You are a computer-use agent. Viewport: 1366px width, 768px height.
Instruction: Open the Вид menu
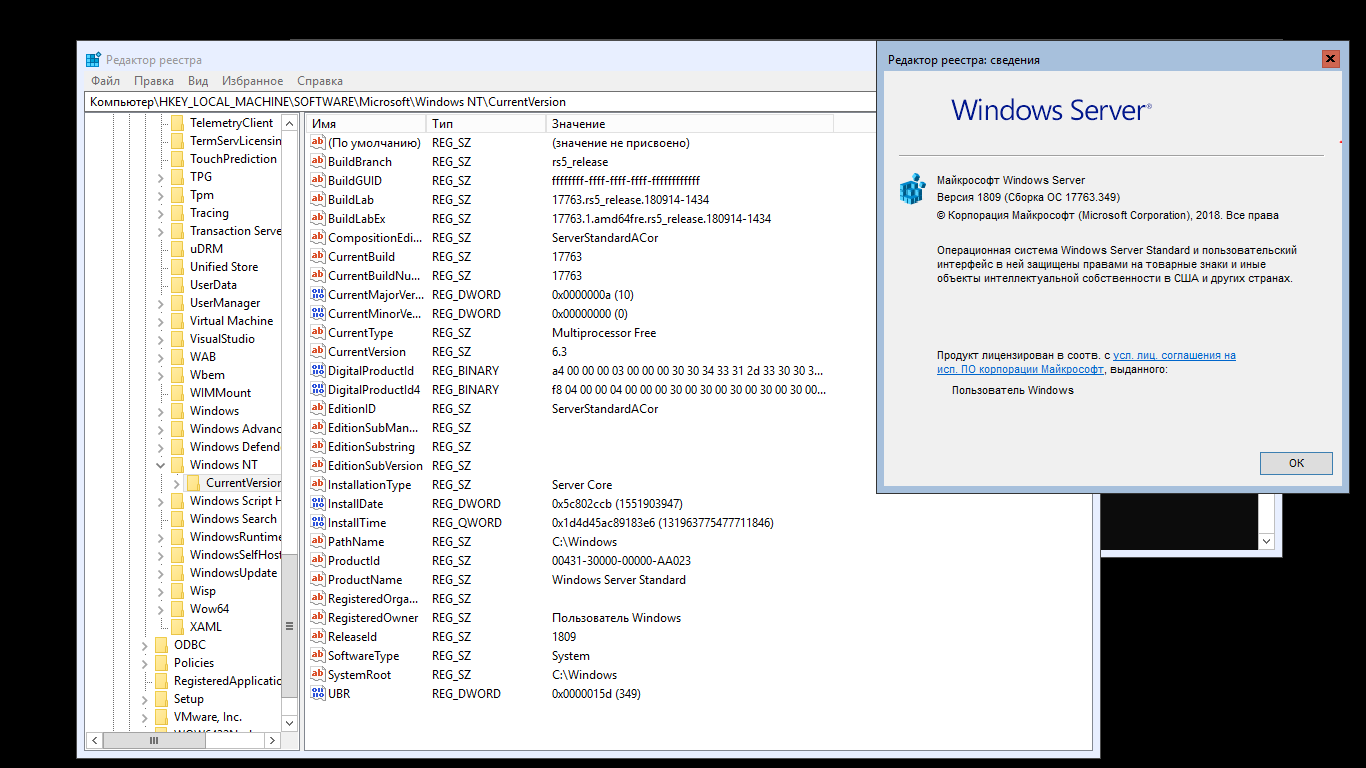coord(198,81)
